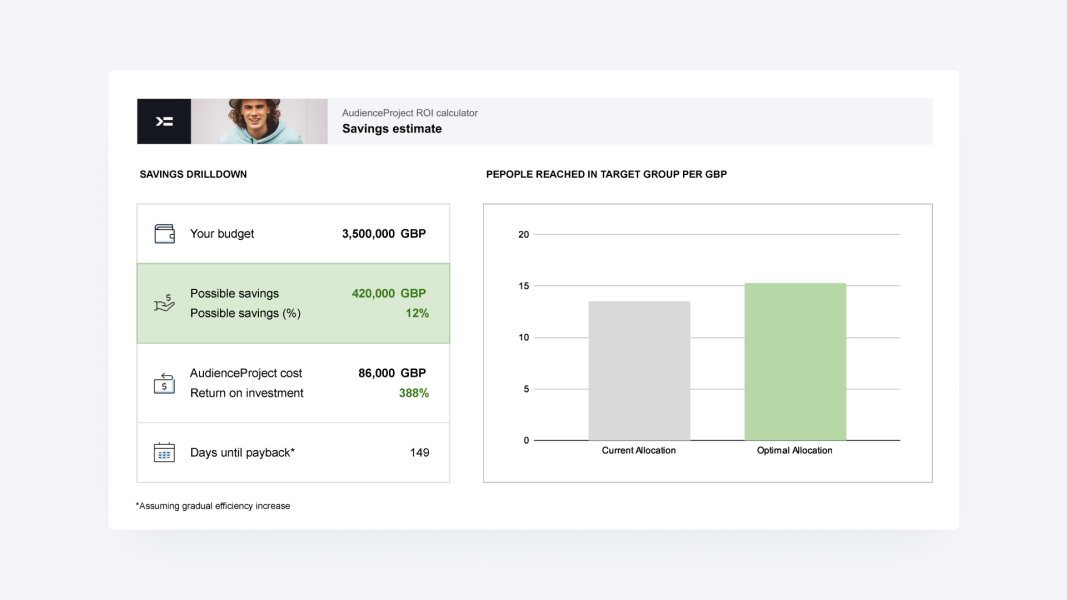This screenshot has width=1067, height=600.
Task: Click the Savings Drilldown heading
Action: point(193,175)
